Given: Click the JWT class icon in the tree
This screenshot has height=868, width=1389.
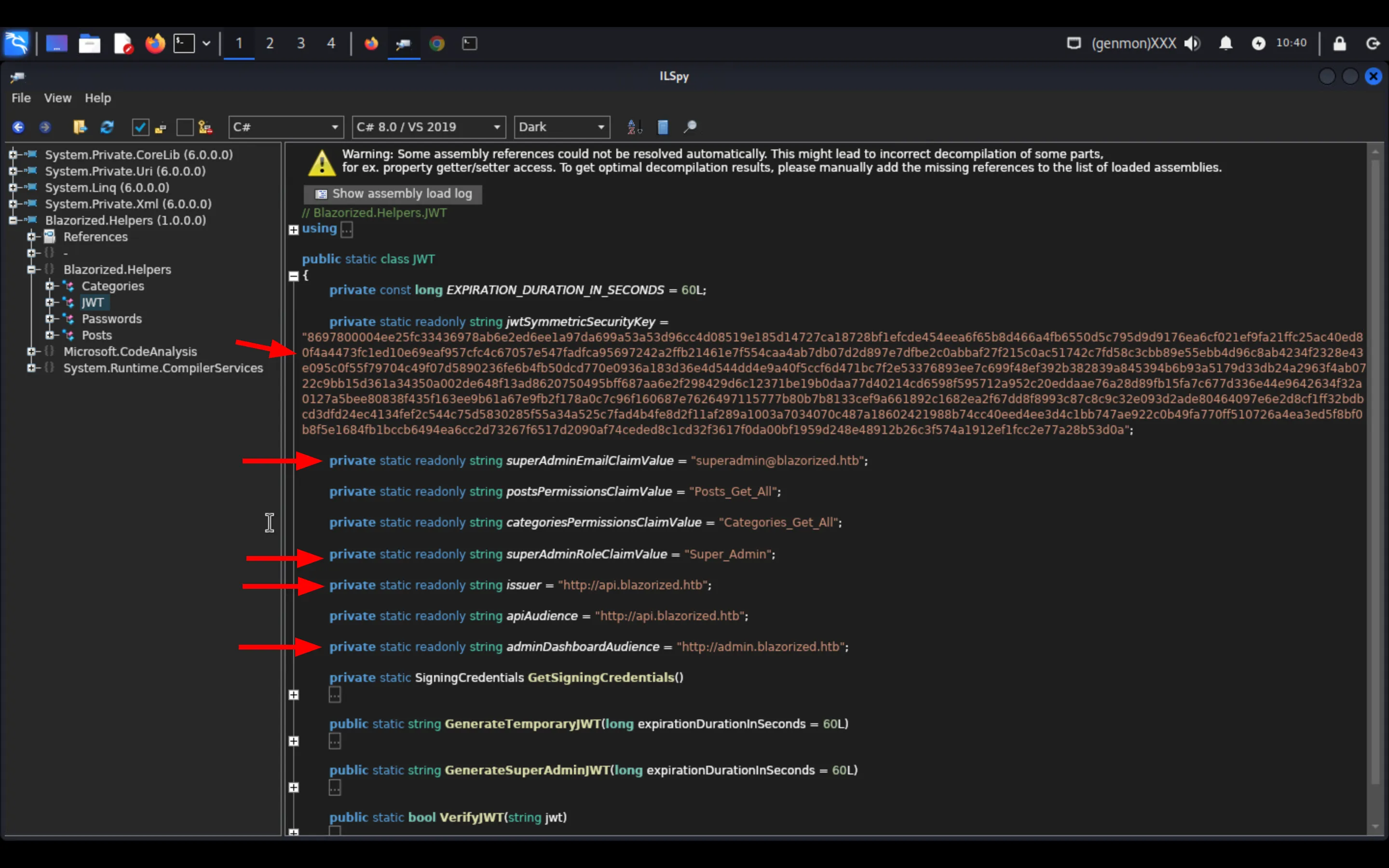Looking at the screenshot, I should tap(69, 302).
